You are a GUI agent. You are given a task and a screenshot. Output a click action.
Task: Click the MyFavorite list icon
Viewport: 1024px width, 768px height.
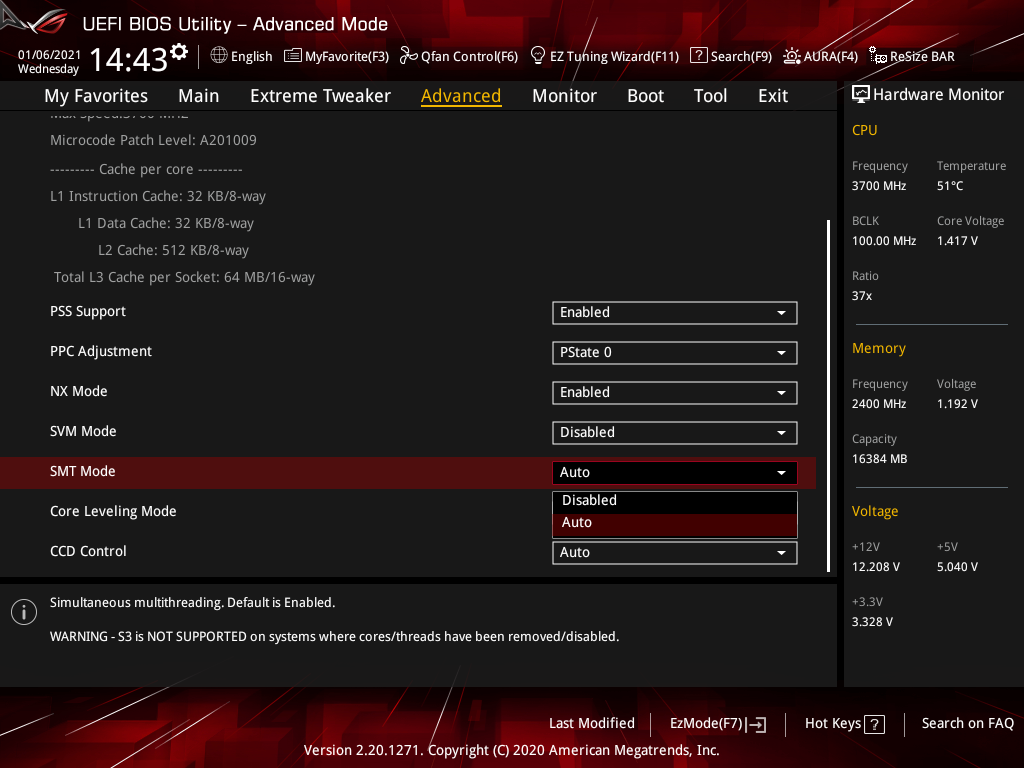pyautogui.click(x=292, y=56)
